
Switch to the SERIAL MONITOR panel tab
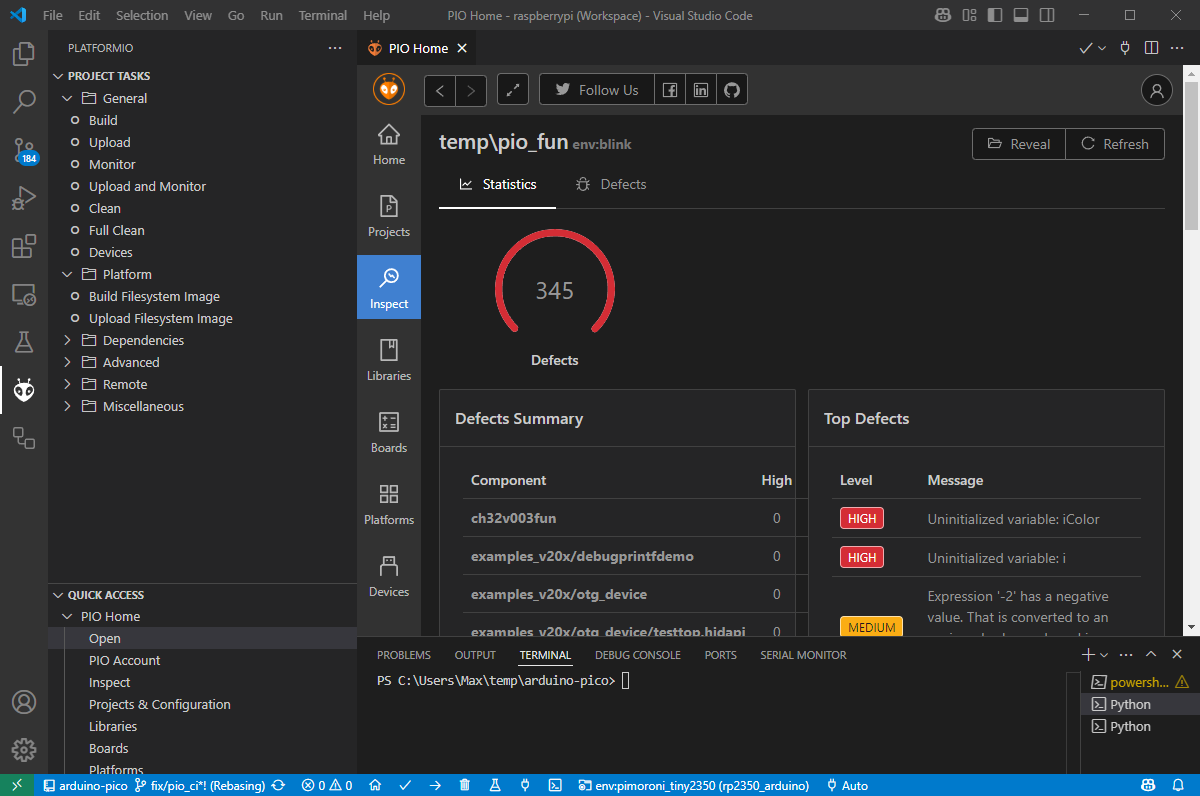[x=803, y=655]
